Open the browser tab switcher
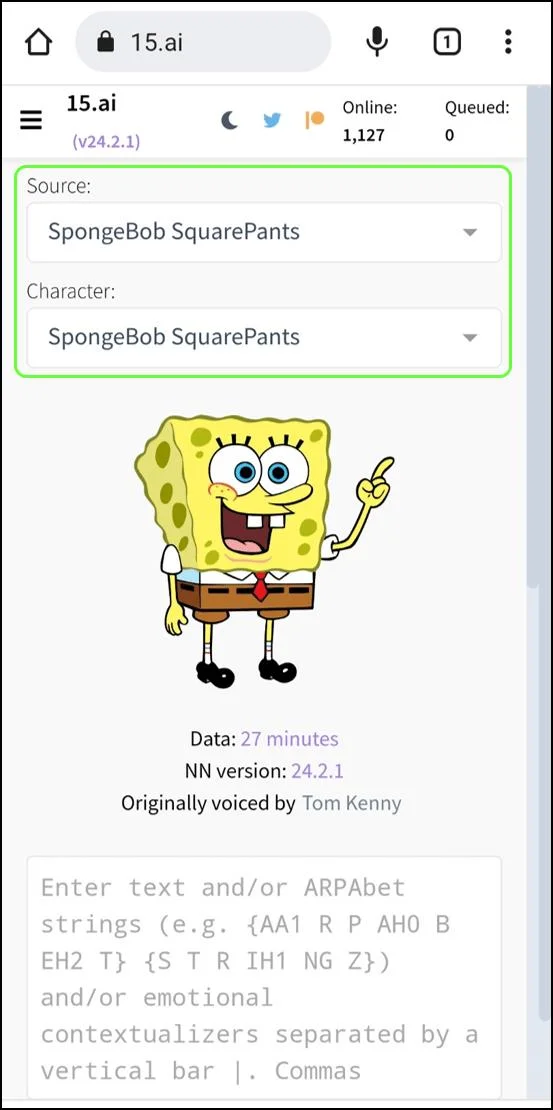Image resolution: width=553 pixels, height=1110 pixels. click(446, 42)
